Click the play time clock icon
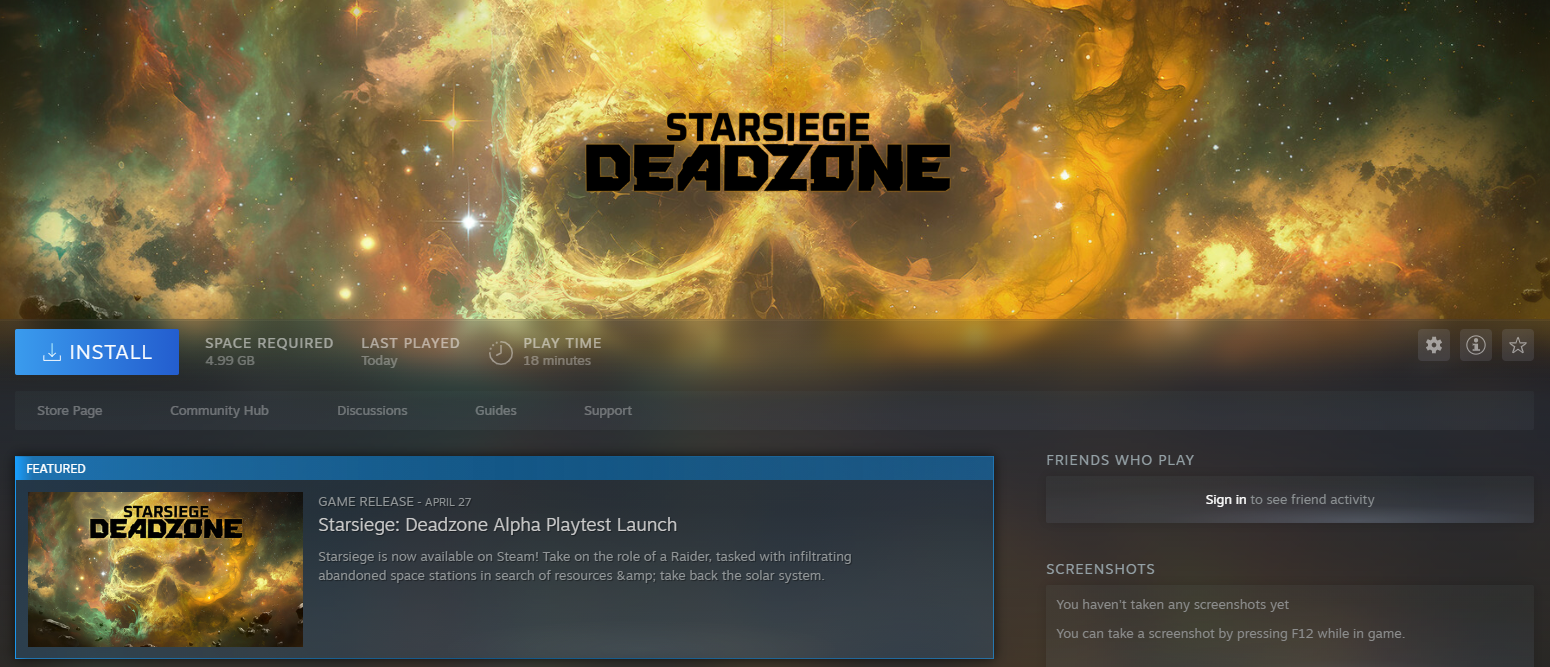The image size is (1550, 667). pos(501,352)
